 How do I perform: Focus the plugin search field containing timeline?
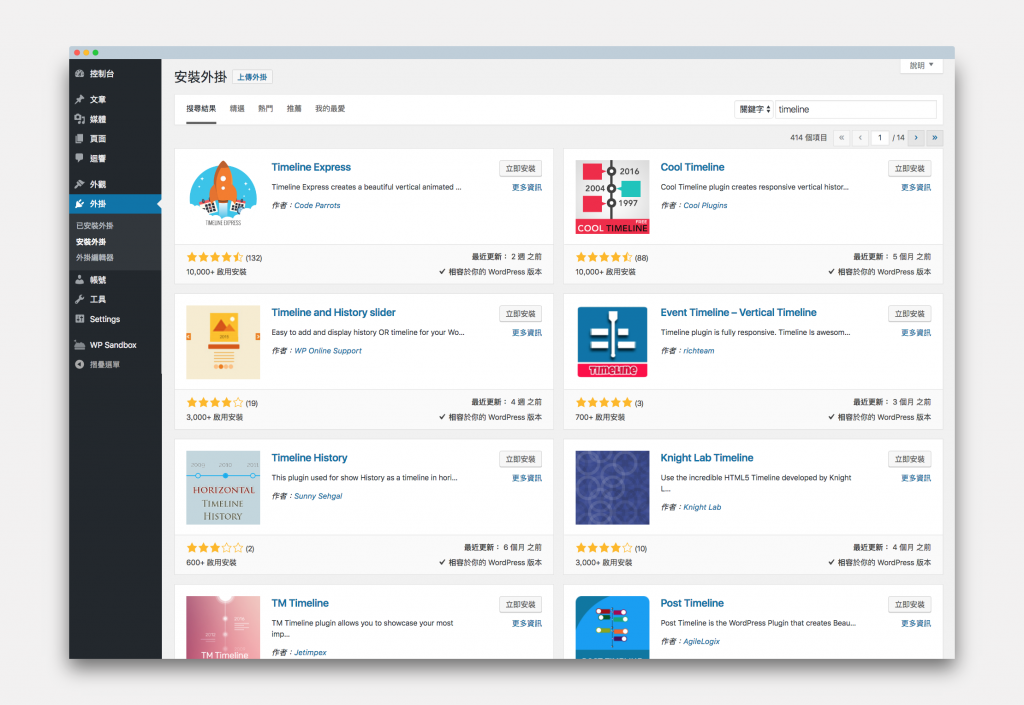coord(856,109)
